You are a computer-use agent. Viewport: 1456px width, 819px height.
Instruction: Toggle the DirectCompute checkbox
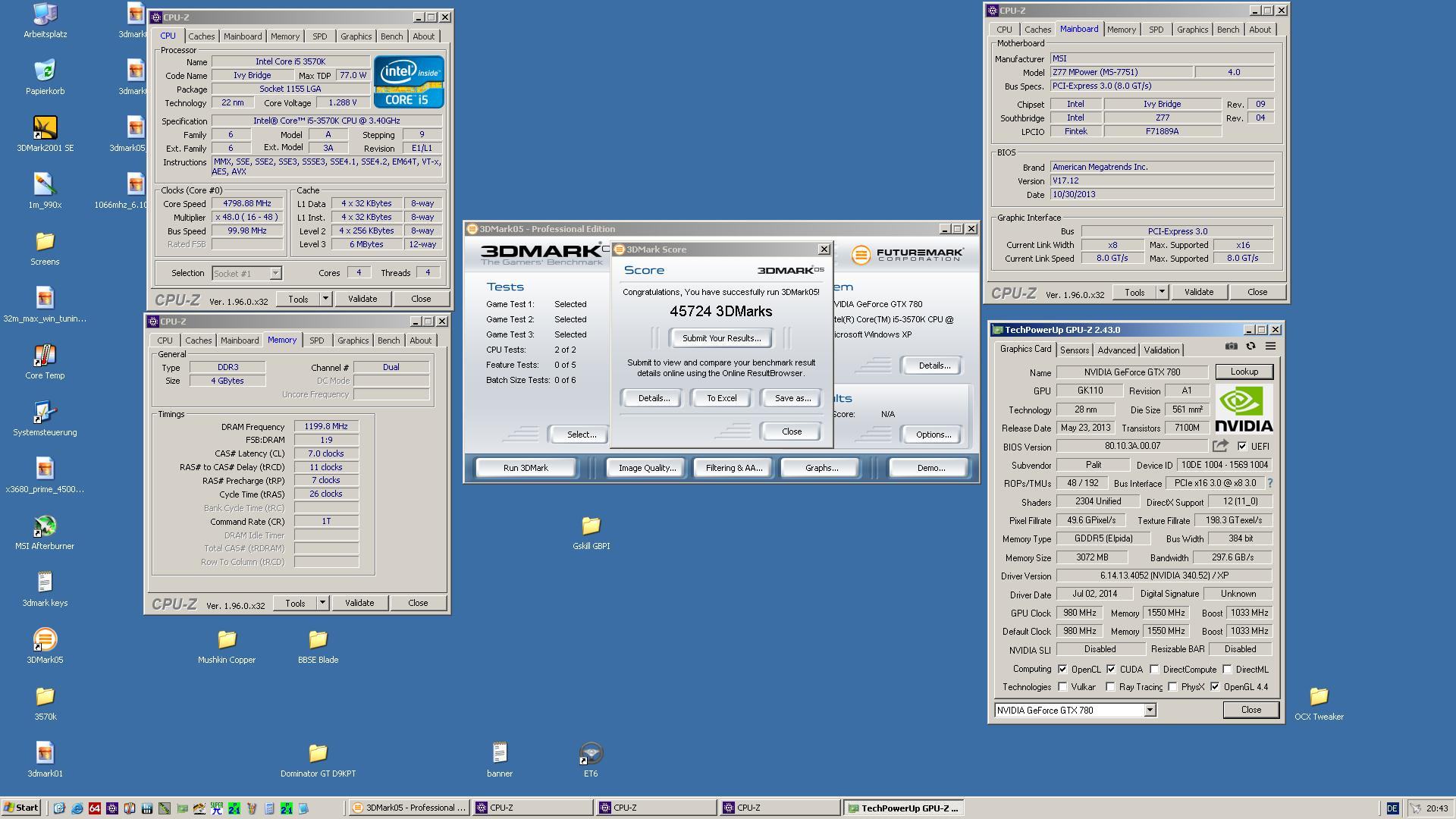(1154, 669)
